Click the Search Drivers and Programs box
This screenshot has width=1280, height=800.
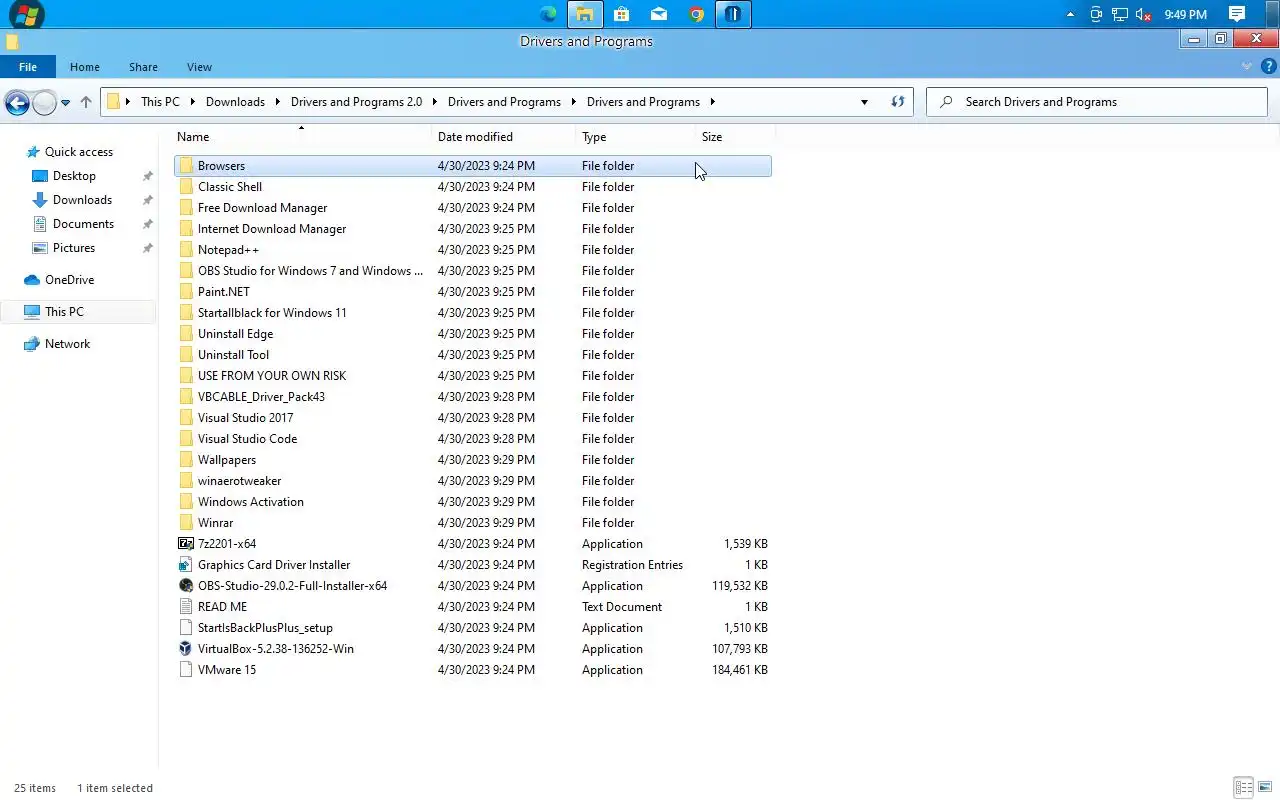[1097, 102]
